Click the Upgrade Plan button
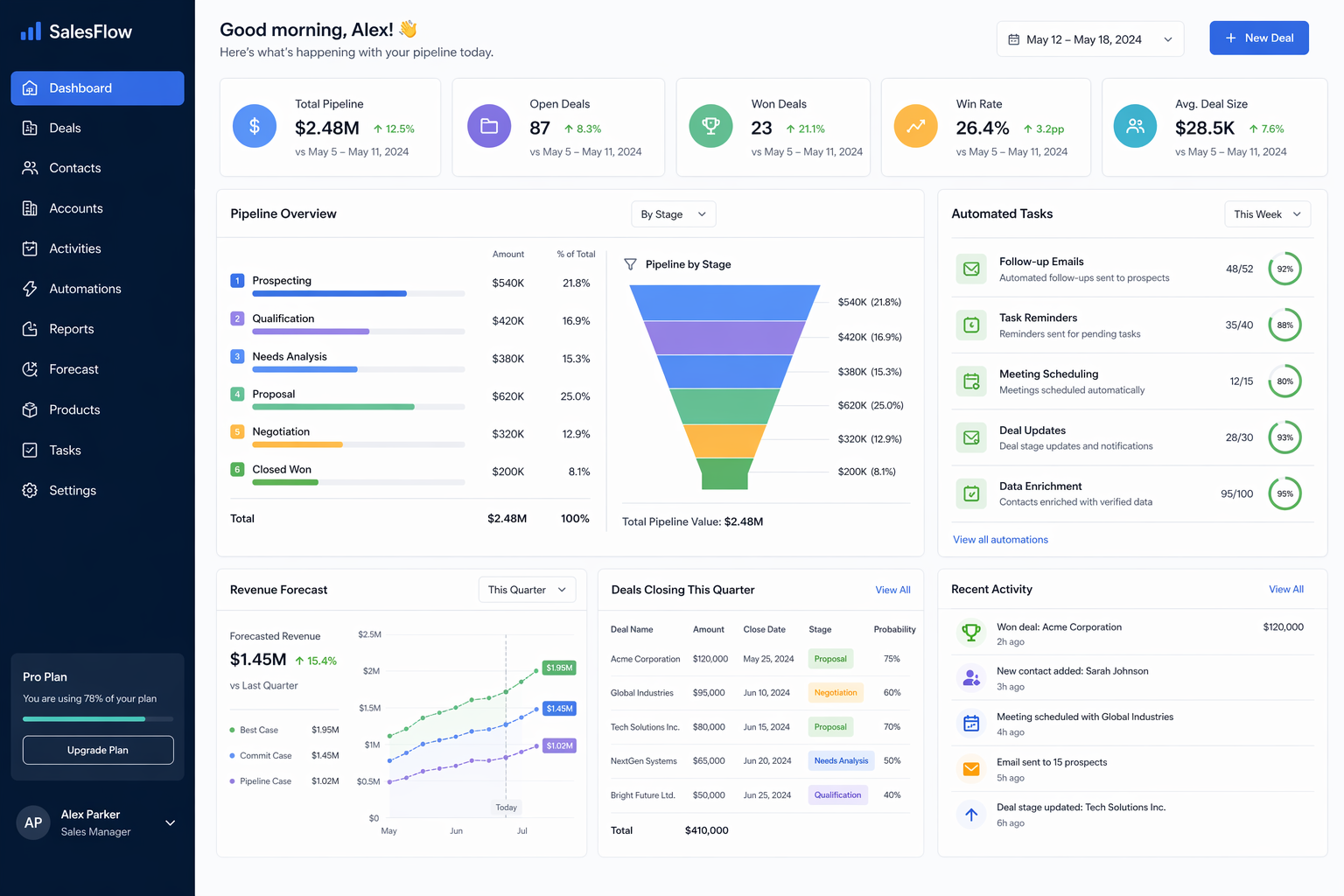Screen dimensions: 1344x896 coord(98,750)
